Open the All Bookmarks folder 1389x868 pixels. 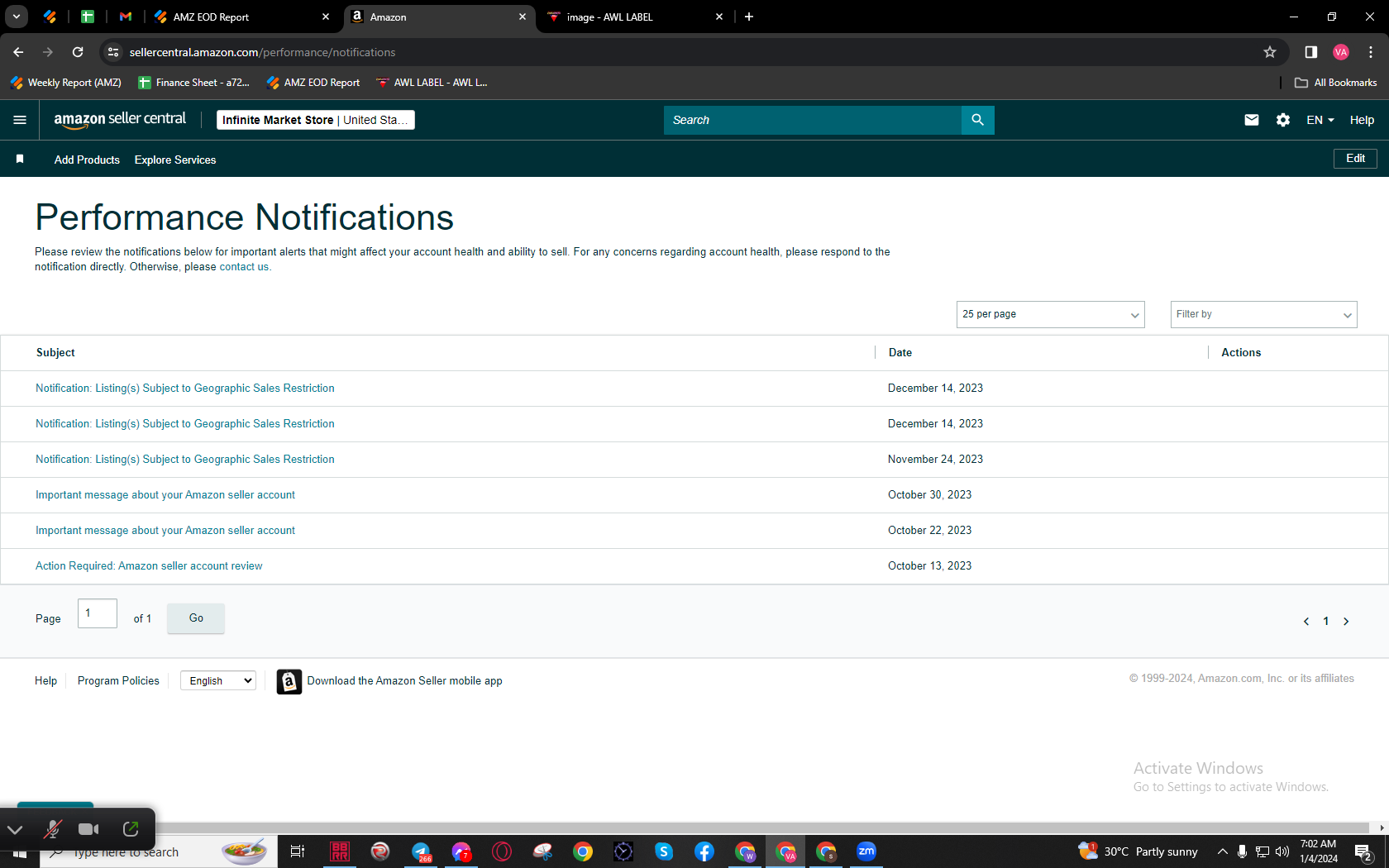pos(1336,83)
